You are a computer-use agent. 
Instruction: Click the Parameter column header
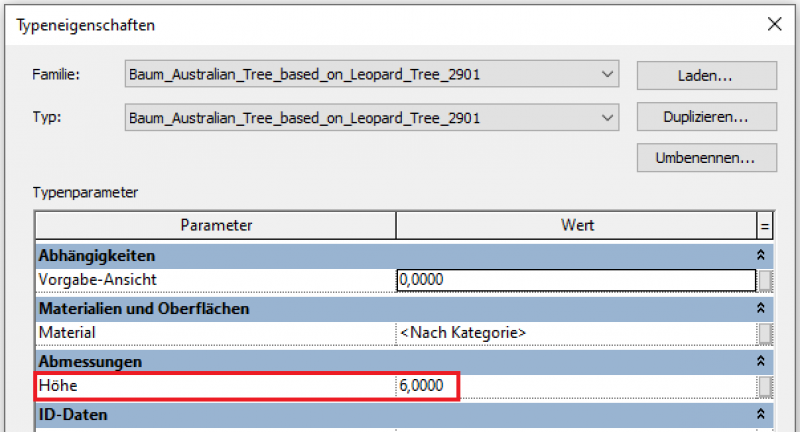point(216,225)
